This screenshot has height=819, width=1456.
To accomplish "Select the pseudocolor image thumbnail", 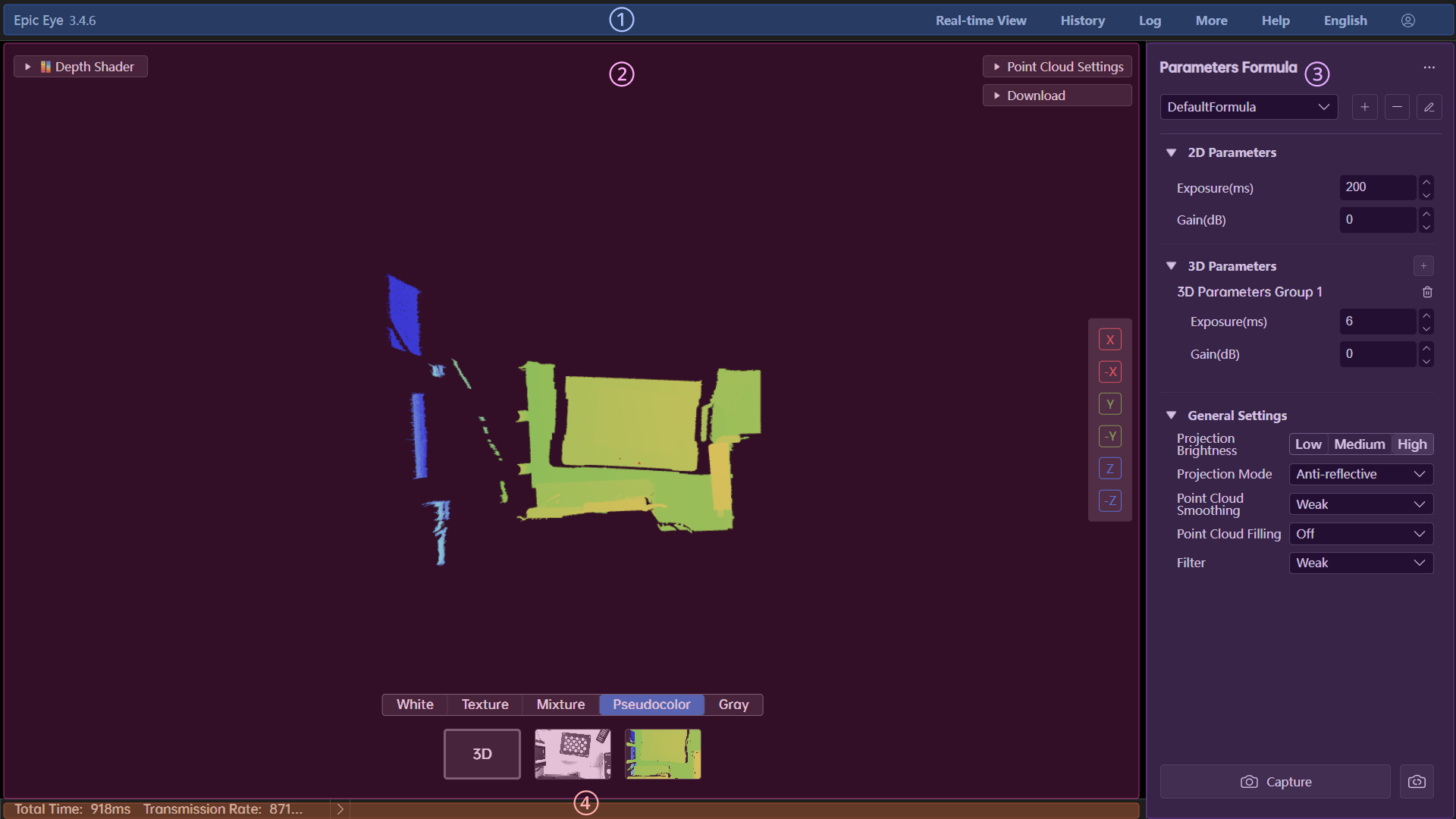I will [x=662, y=753].
